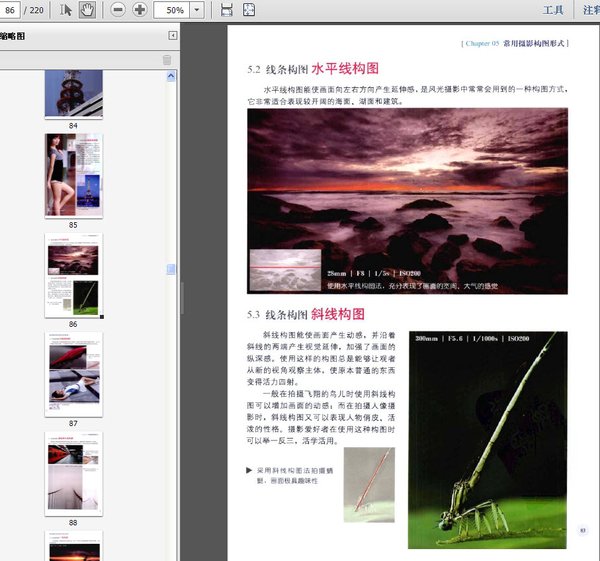Open the 注释 comments panel

pyautogui.click(x=591, y=10)
